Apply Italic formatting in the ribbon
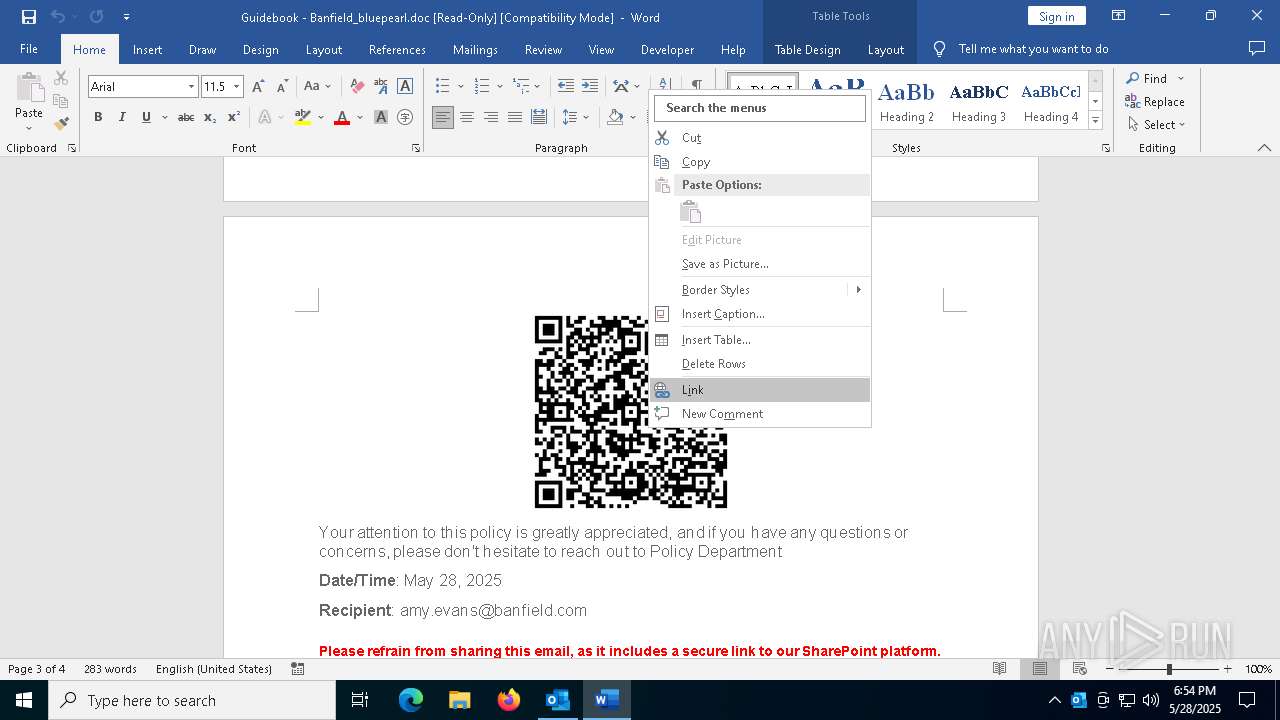The height and width of the screenshot is (720, 1280). click(122, 117)
